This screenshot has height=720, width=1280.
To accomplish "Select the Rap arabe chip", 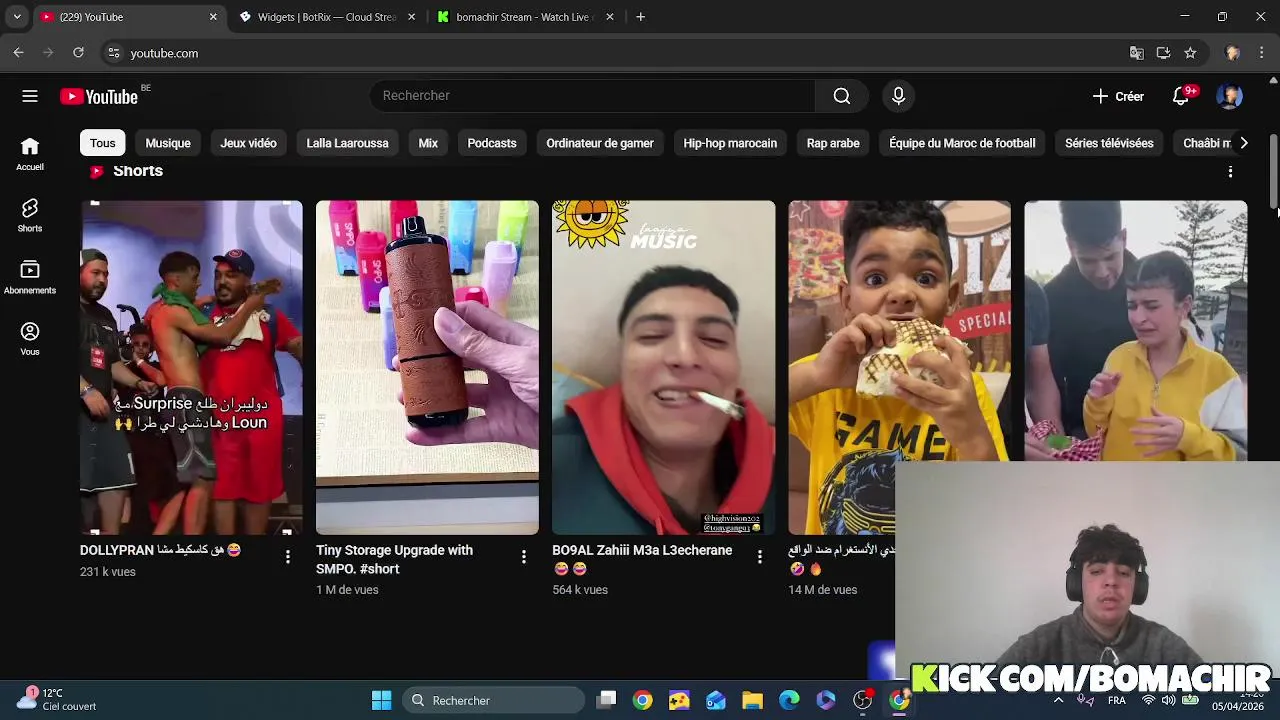I will [x=833, y=143].
